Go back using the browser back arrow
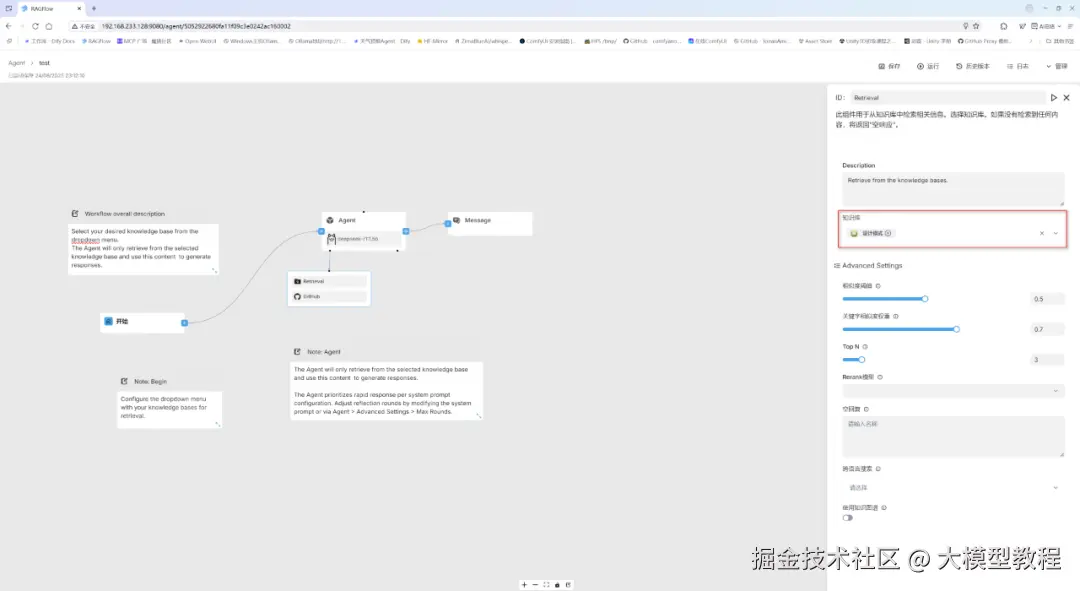The height and width of the screenshot is (591, 1080). [8, 26]
